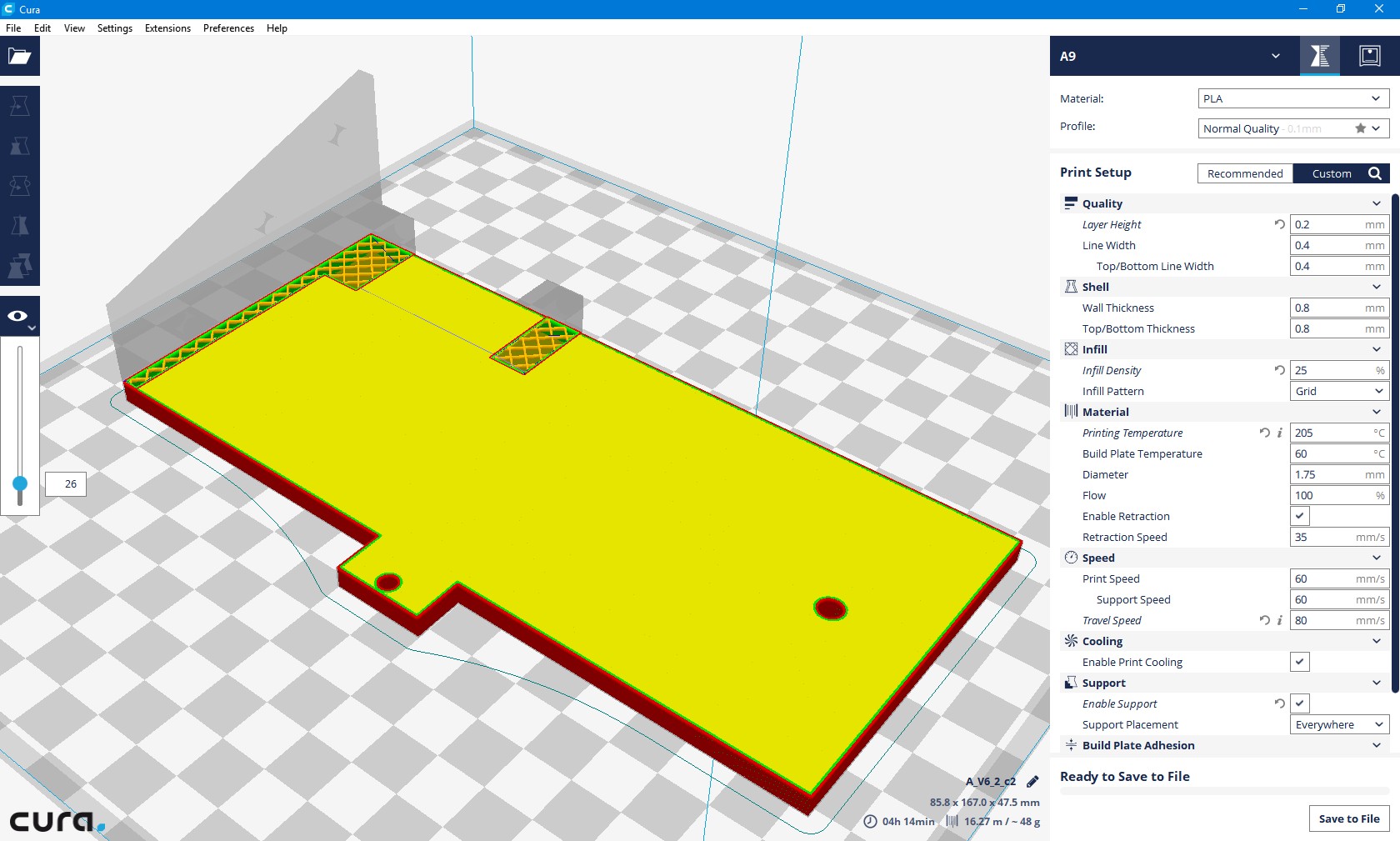
Task: Click the Infill Density input field
Action: [1339, 370]
